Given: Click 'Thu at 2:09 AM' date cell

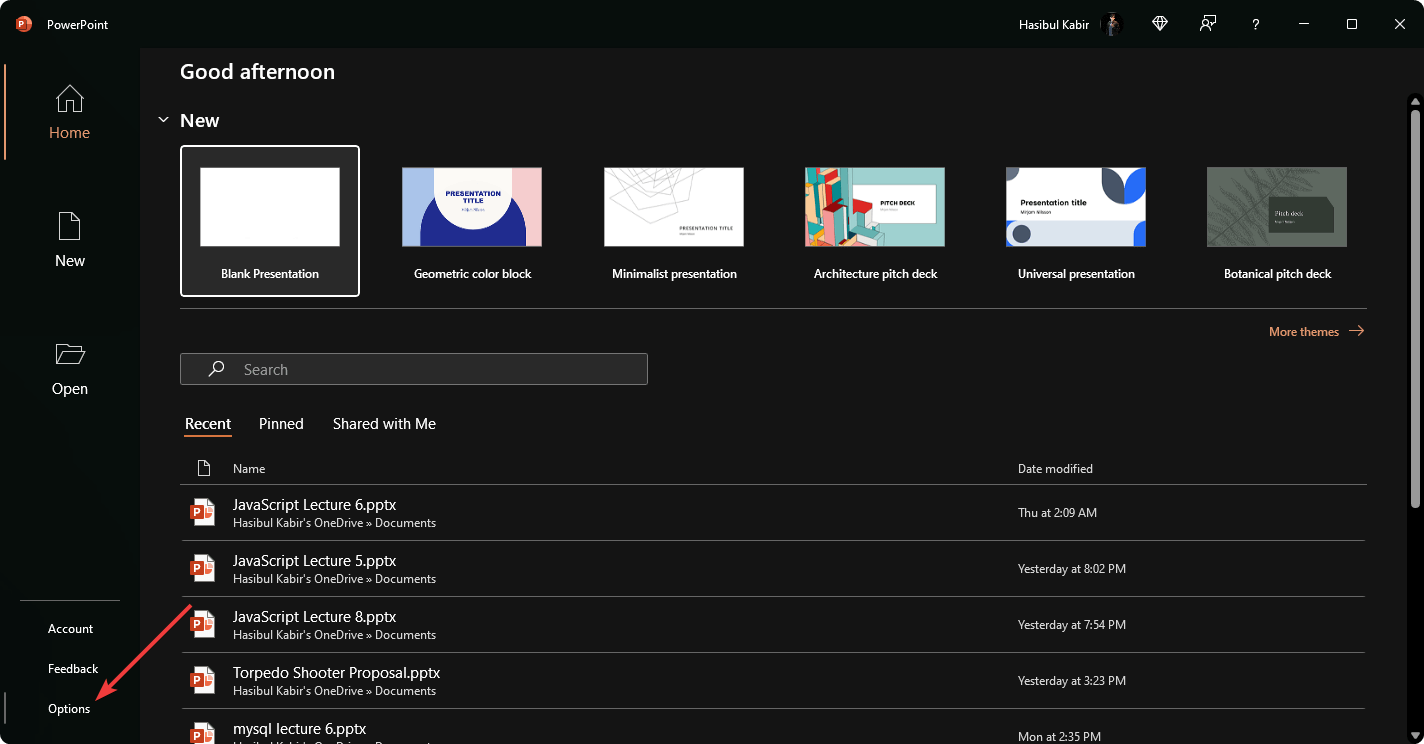Looking at the screenshot, I should 1057,513.
